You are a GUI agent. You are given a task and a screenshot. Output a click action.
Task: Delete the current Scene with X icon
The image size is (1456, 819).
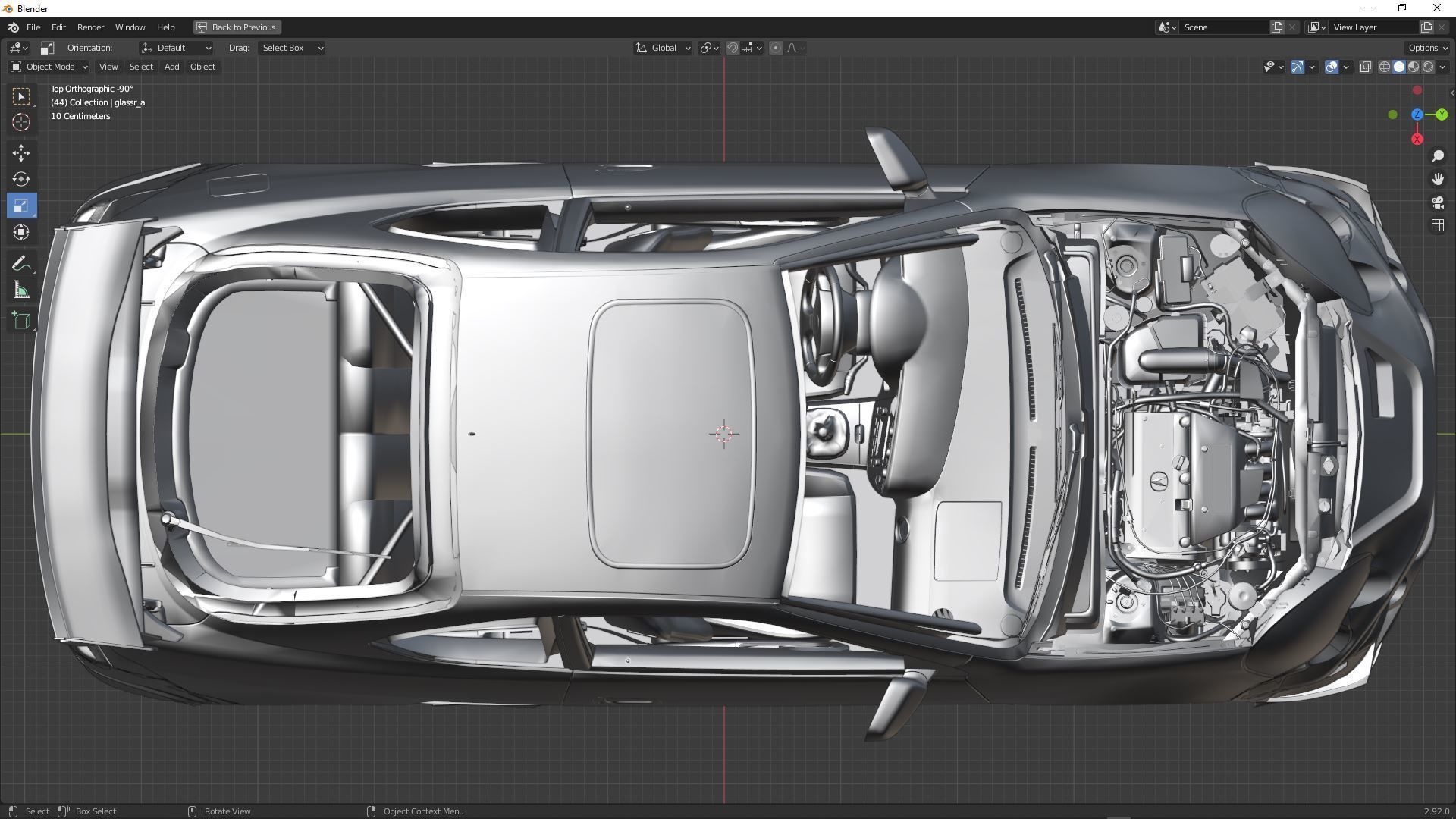tap(1292, 27)
